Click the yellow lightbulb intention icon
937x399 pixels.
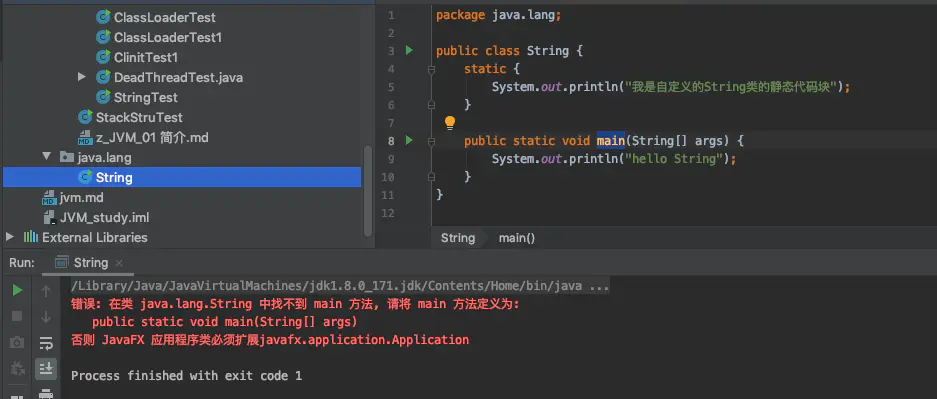450,123
